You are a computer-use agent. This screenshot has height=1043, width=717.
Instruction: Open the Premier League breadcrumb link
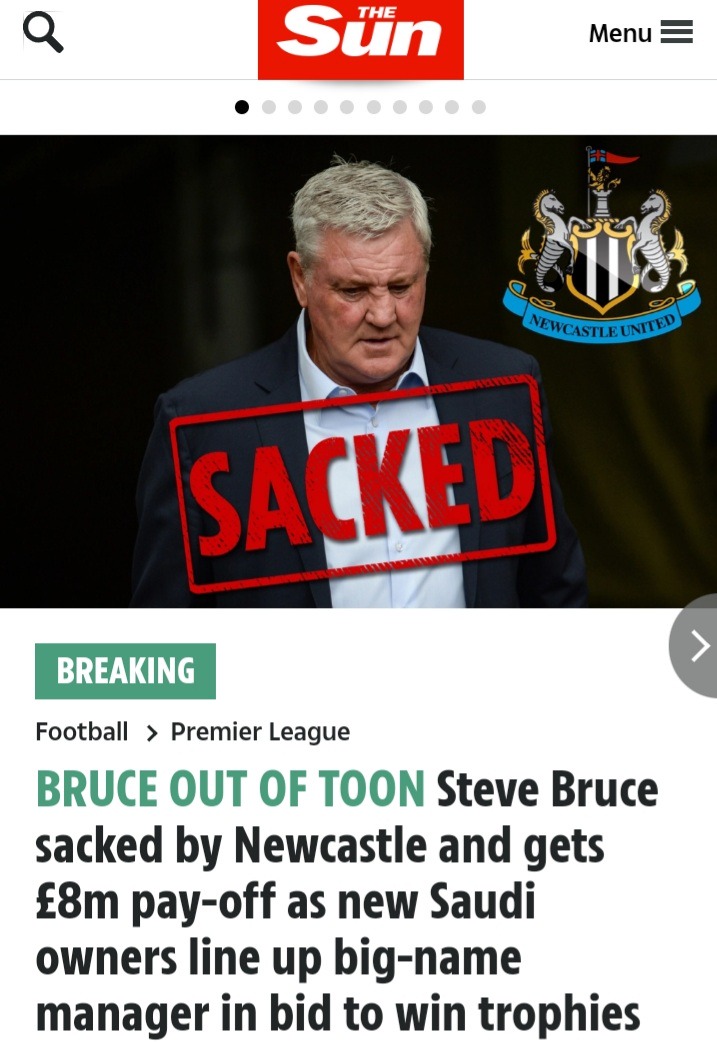[260, 732]
